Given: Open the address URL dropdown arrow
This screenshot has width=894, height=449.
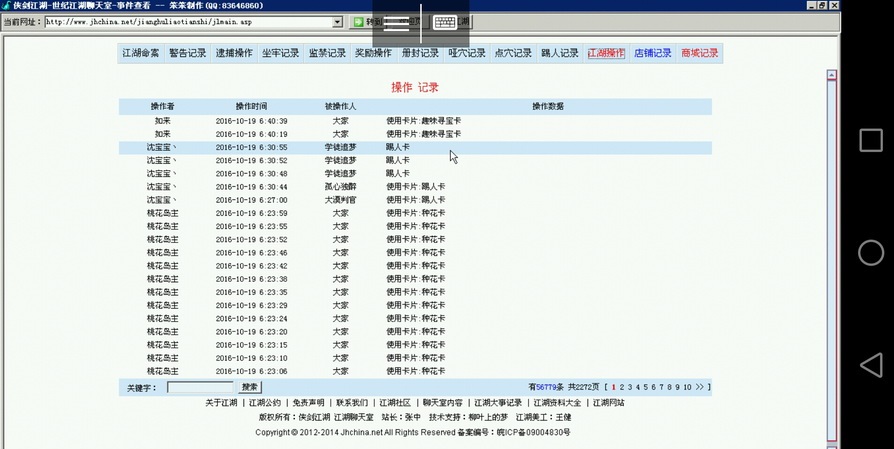Looking at the screenshot, I should (337, 22).
